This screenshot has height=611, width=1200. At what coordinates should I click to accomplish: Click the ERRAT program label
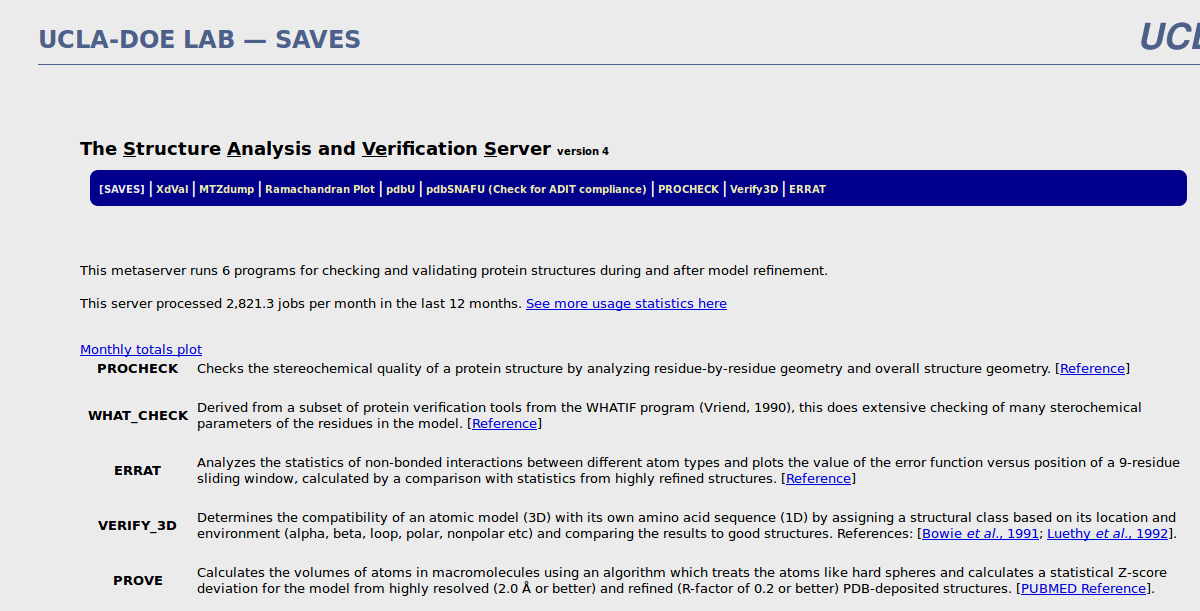pos(138,470)
